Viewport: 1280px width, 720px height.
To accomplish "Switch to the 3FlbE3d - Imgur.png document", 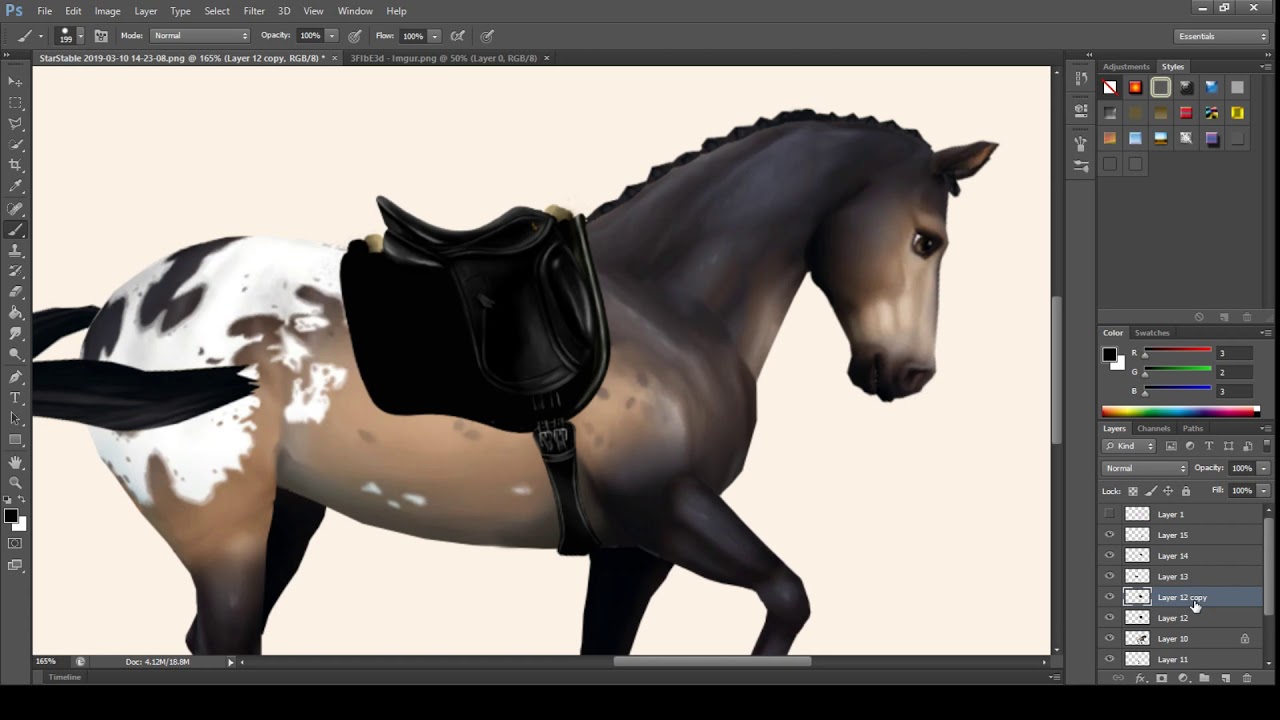I will click(443, 58).
